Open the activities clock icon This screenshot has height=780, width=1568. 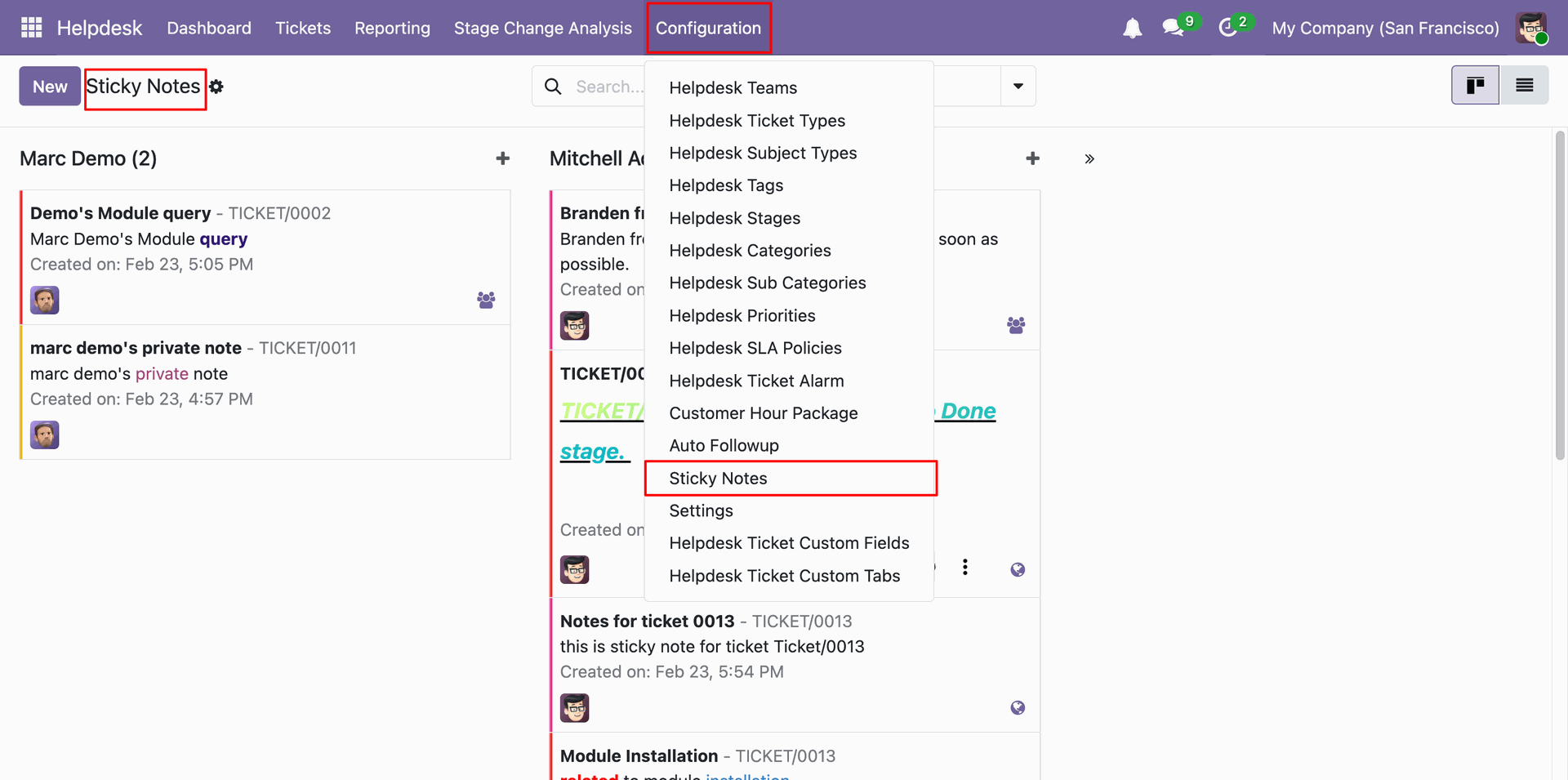tap(1227, 28)
